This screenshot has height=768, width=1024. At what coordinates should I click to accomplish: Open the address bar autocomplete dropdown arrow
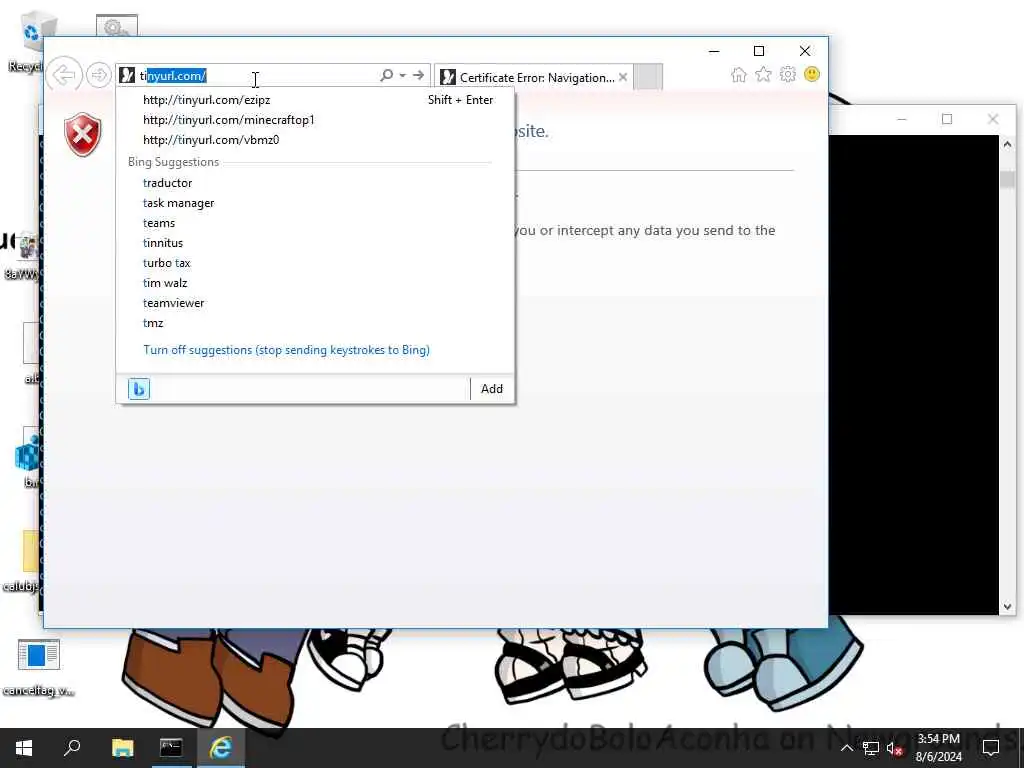(x=403, y=75)
